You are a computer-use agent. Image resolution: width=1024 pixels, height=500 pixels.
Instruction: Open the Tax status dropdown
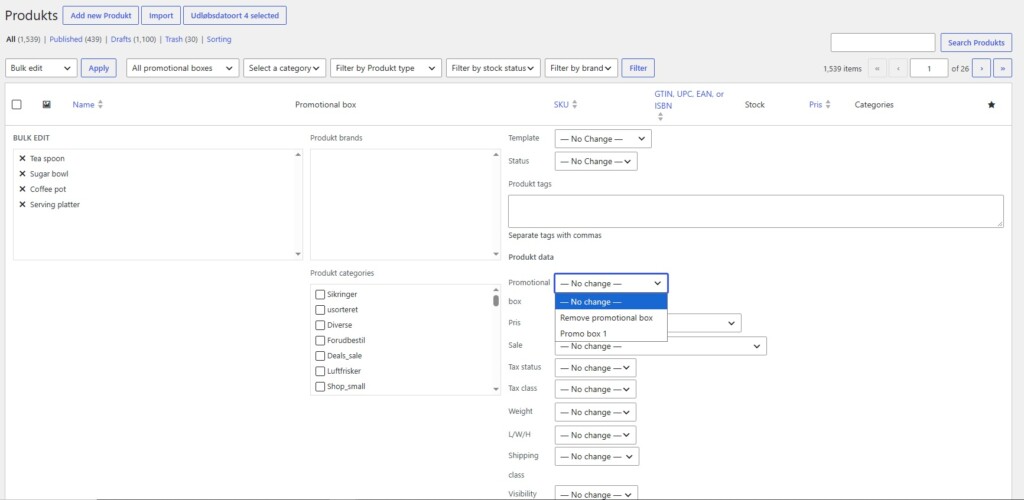pos(595,368)
